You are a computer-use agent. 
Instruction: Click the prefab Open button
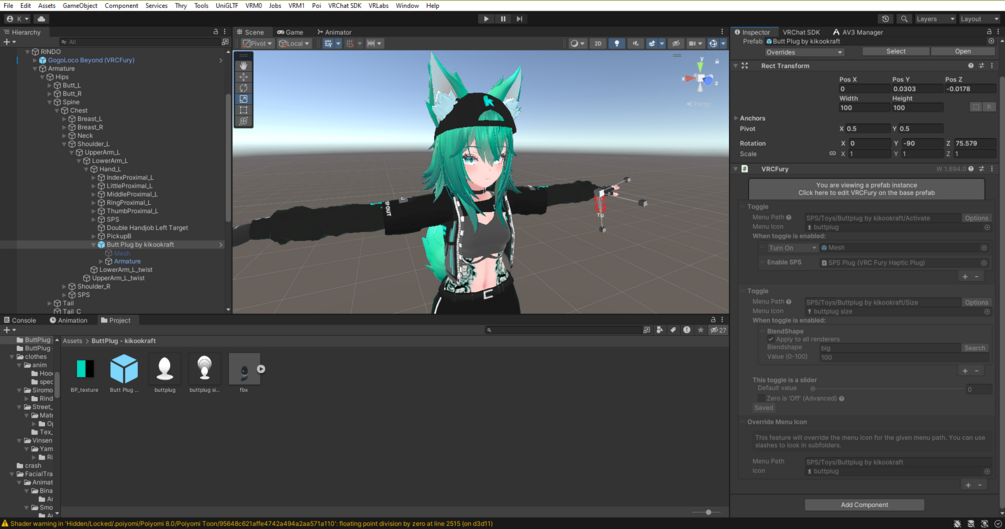point(963,51)
